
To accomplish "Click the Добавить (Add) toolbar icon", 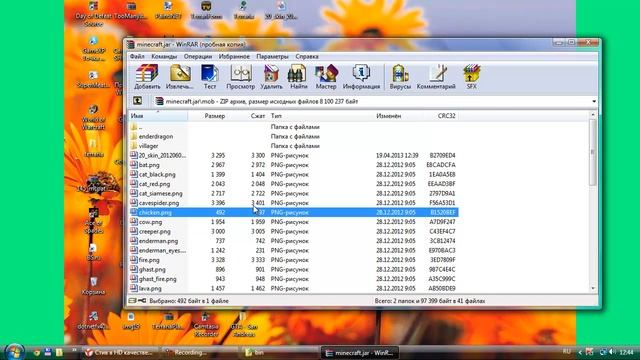I will click(x=147, y=77).
